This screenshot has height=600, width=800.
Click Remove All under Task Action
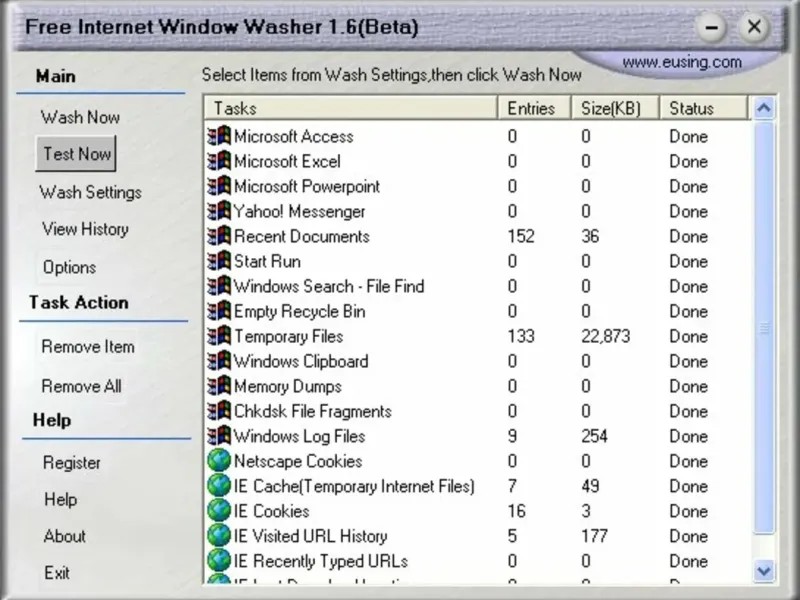tap(81, 386)
